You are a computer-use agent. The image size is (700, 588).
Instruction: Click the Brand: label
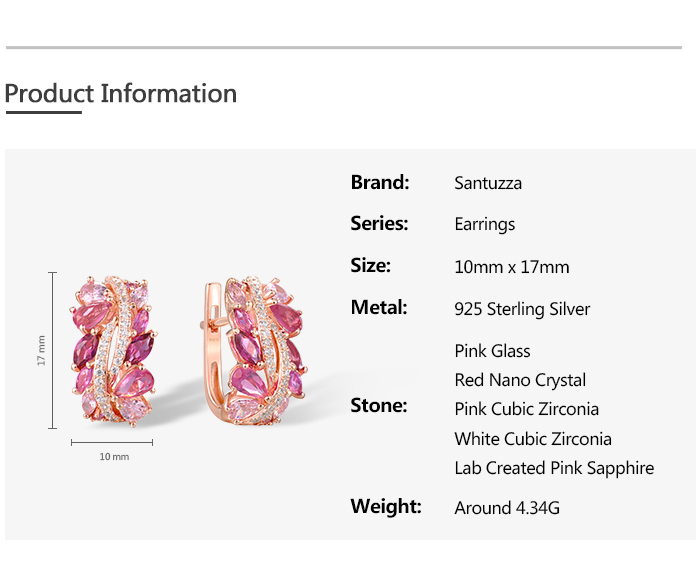[380, 182]
